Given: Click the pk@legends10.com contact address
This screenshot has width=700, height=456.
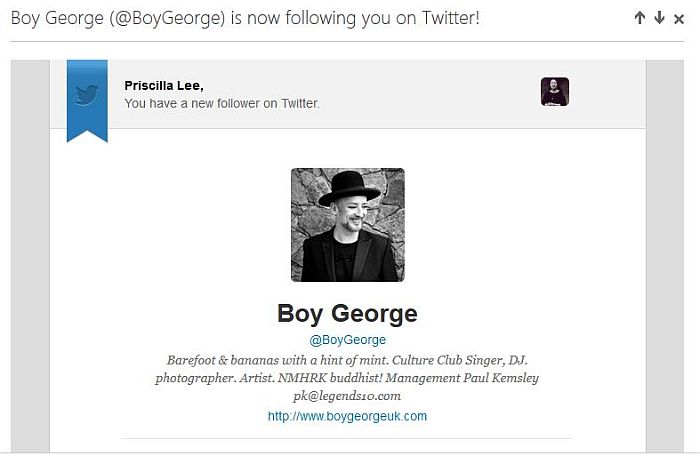Looking at the screenshot, I should (347, 396).
